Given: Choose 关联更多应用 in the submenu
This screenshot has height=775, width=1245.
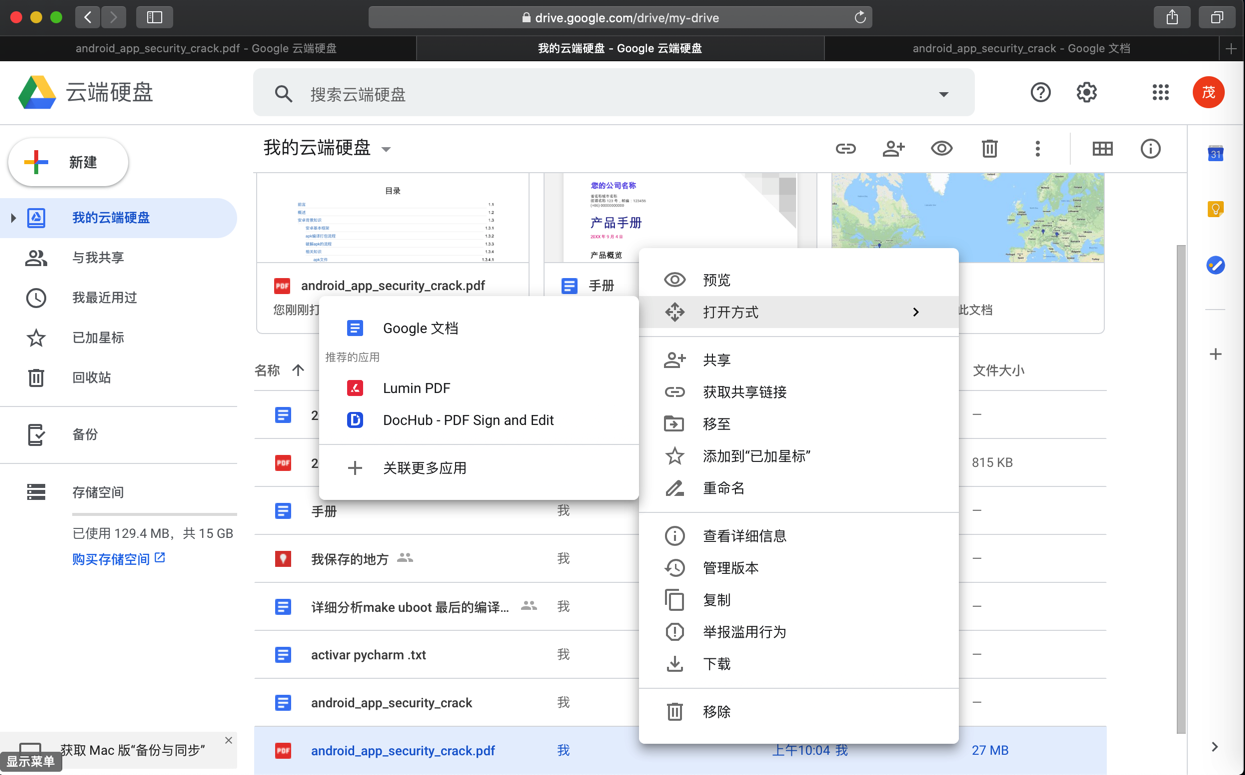Looking at the screenshot, I should (478, 468).
